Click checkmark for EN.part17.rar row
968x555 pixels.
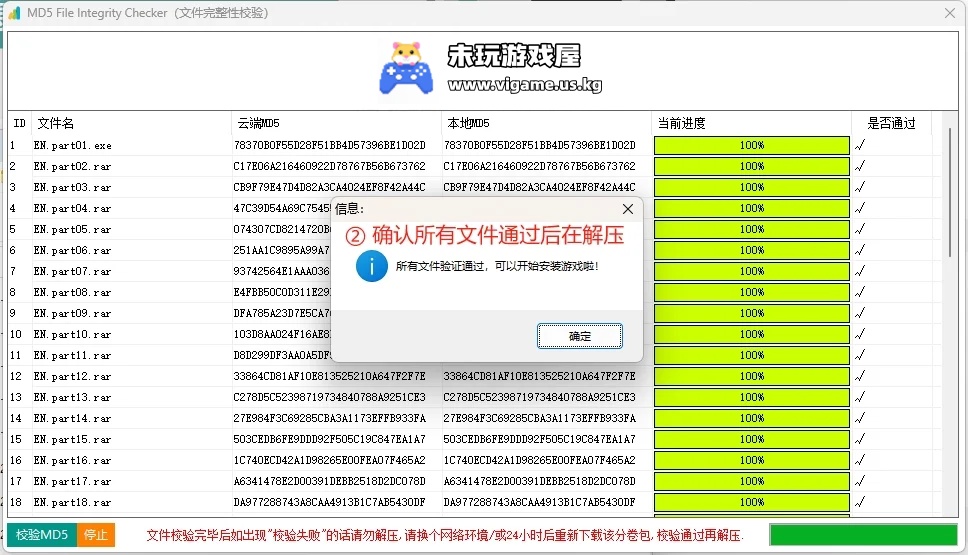pos(860,481)
